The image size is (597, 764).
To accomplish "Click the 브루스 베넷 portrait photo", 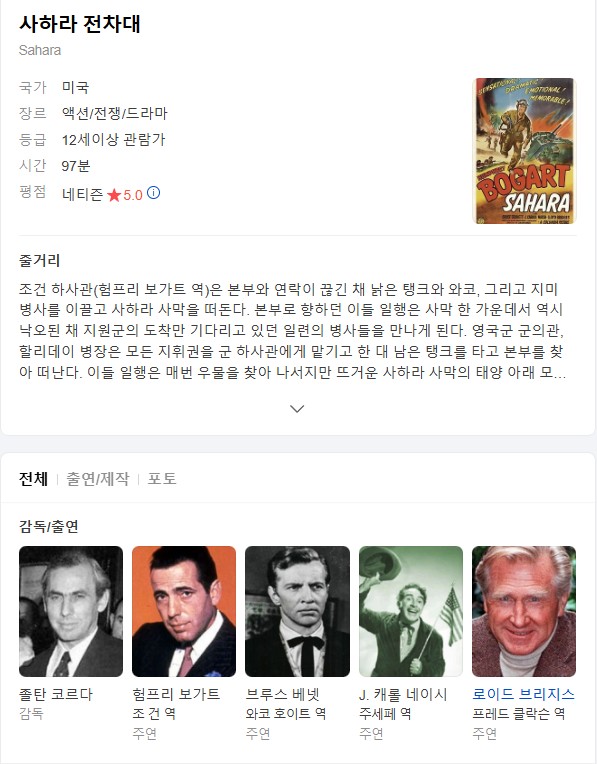I will click(x=297, y=611).
